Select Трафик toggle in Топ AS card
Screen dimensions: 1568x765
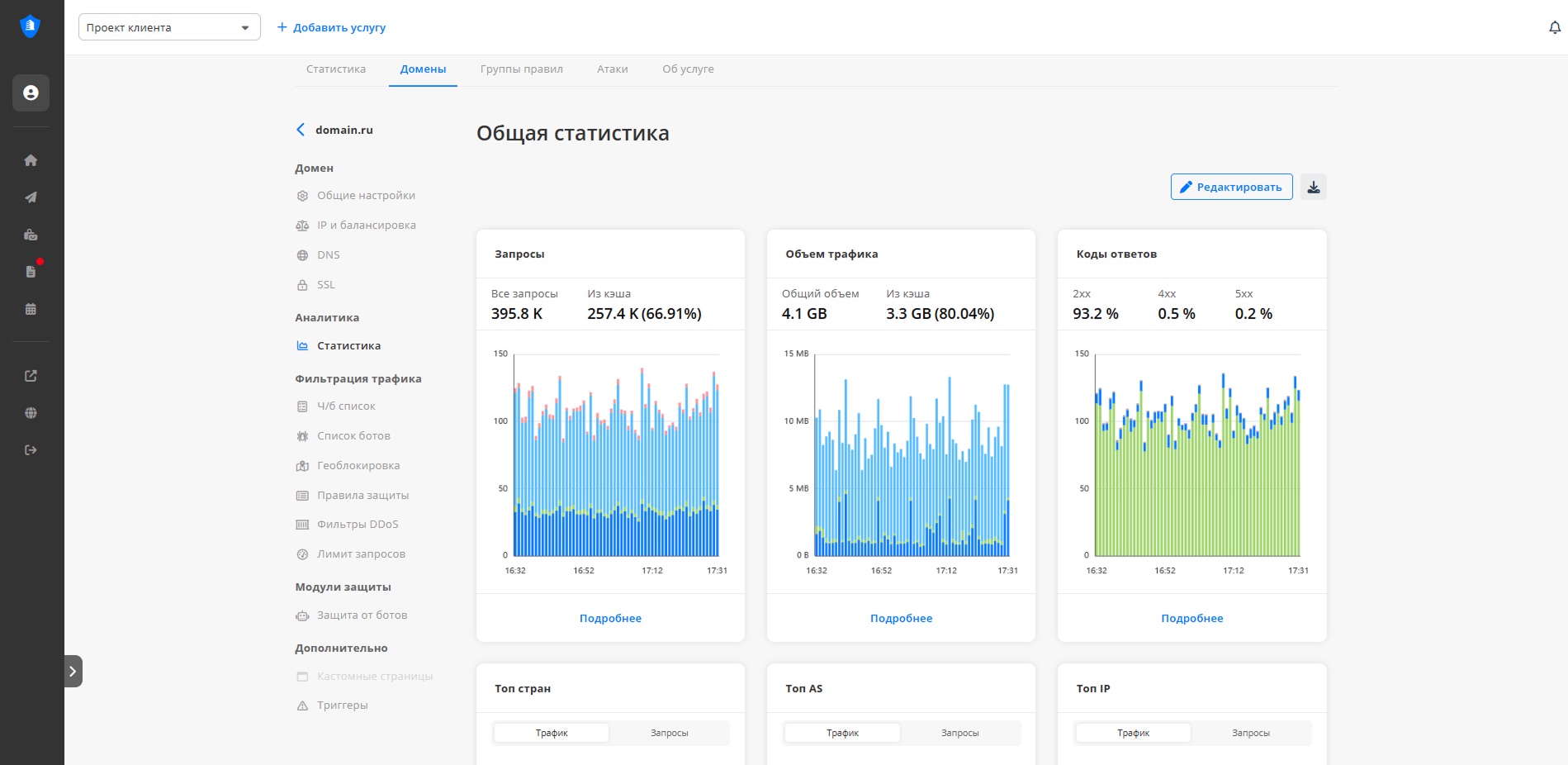(x=842, y=733)
